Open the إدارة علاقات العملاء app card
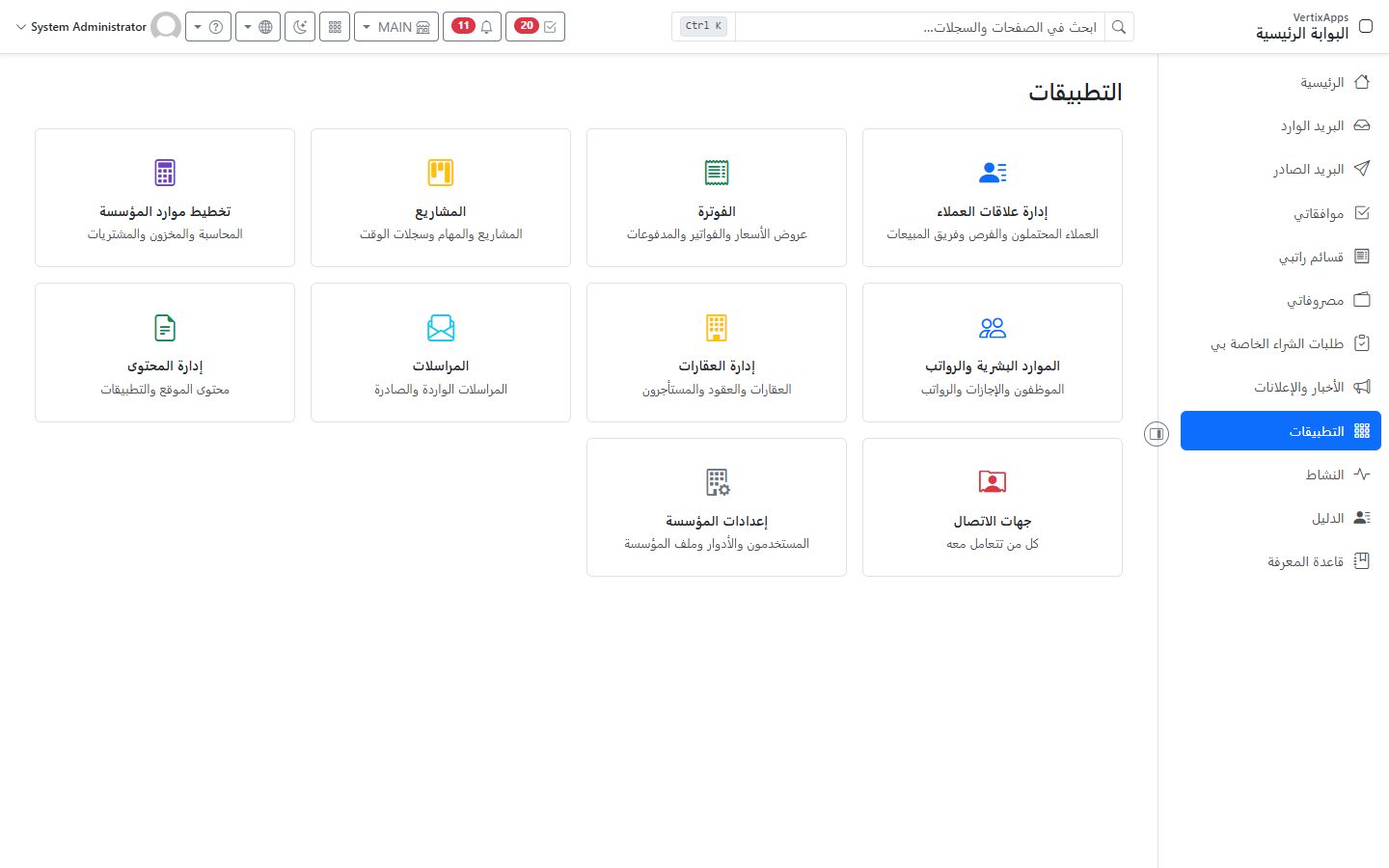Screen dimensions: 1389x868 (993, 198)
